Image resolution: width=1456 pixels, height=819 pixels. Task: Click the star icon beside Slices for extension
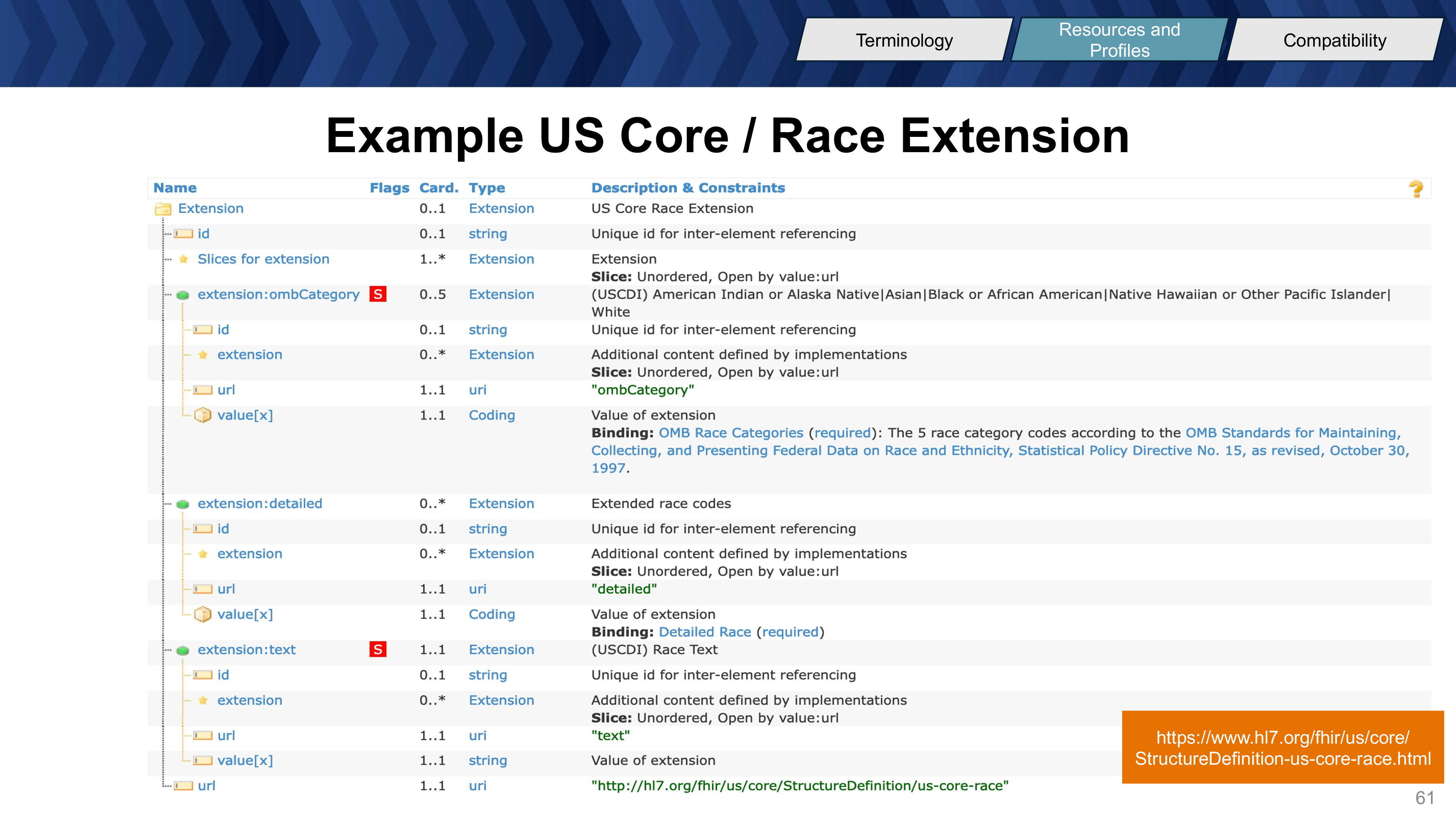(x=183, y=260)
